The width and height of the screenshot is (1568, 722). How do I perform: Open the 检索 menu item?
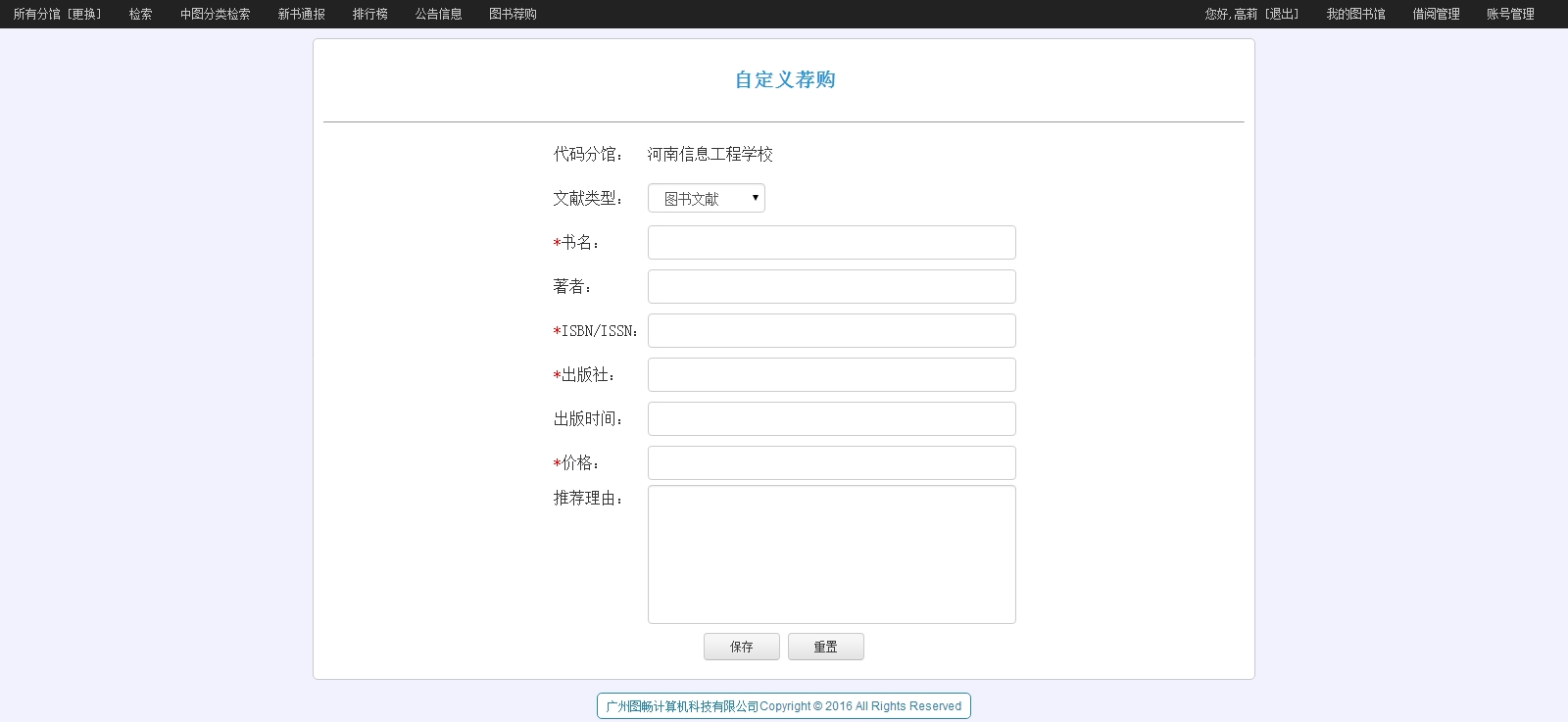140,14
